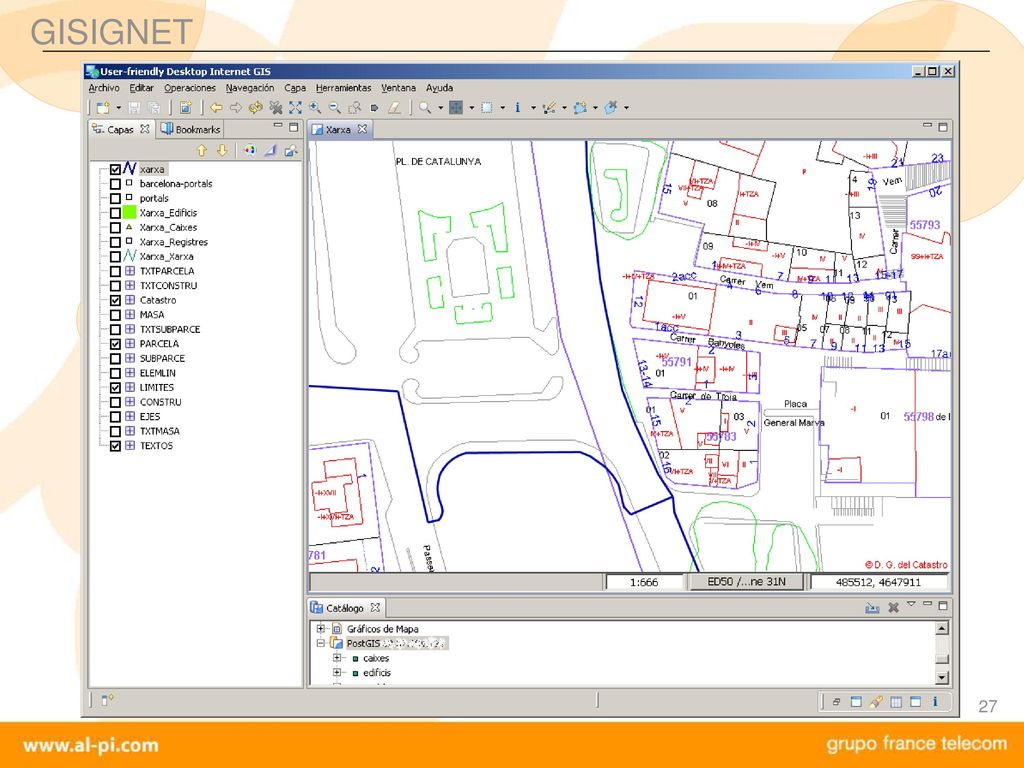This screenshot has height=768, width=1024.
Task: Move layer up with up arrow
Action: click(202, 151)
